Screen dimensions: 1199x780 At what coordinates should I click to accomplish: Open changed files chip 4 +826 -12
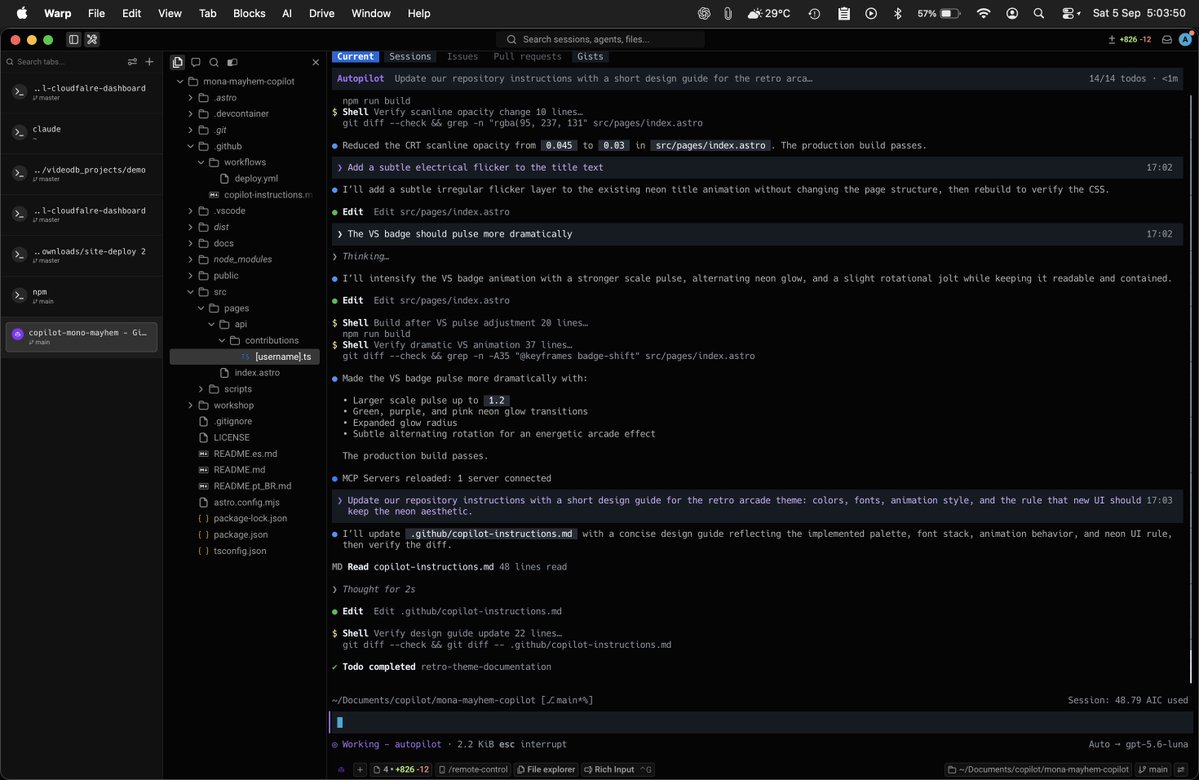401,769
